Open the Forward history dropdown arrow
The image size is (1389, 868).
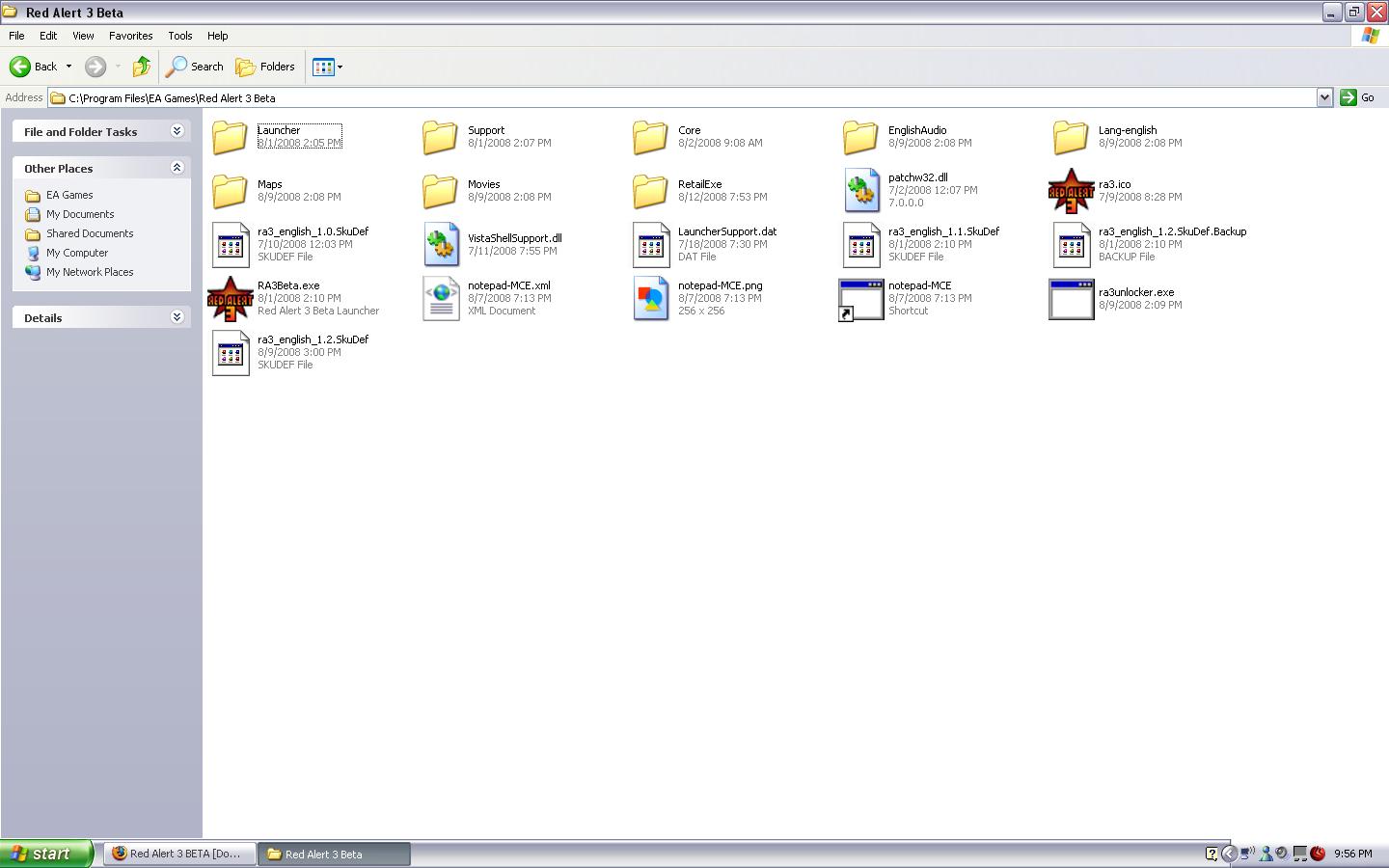click(x=118, y=67)
